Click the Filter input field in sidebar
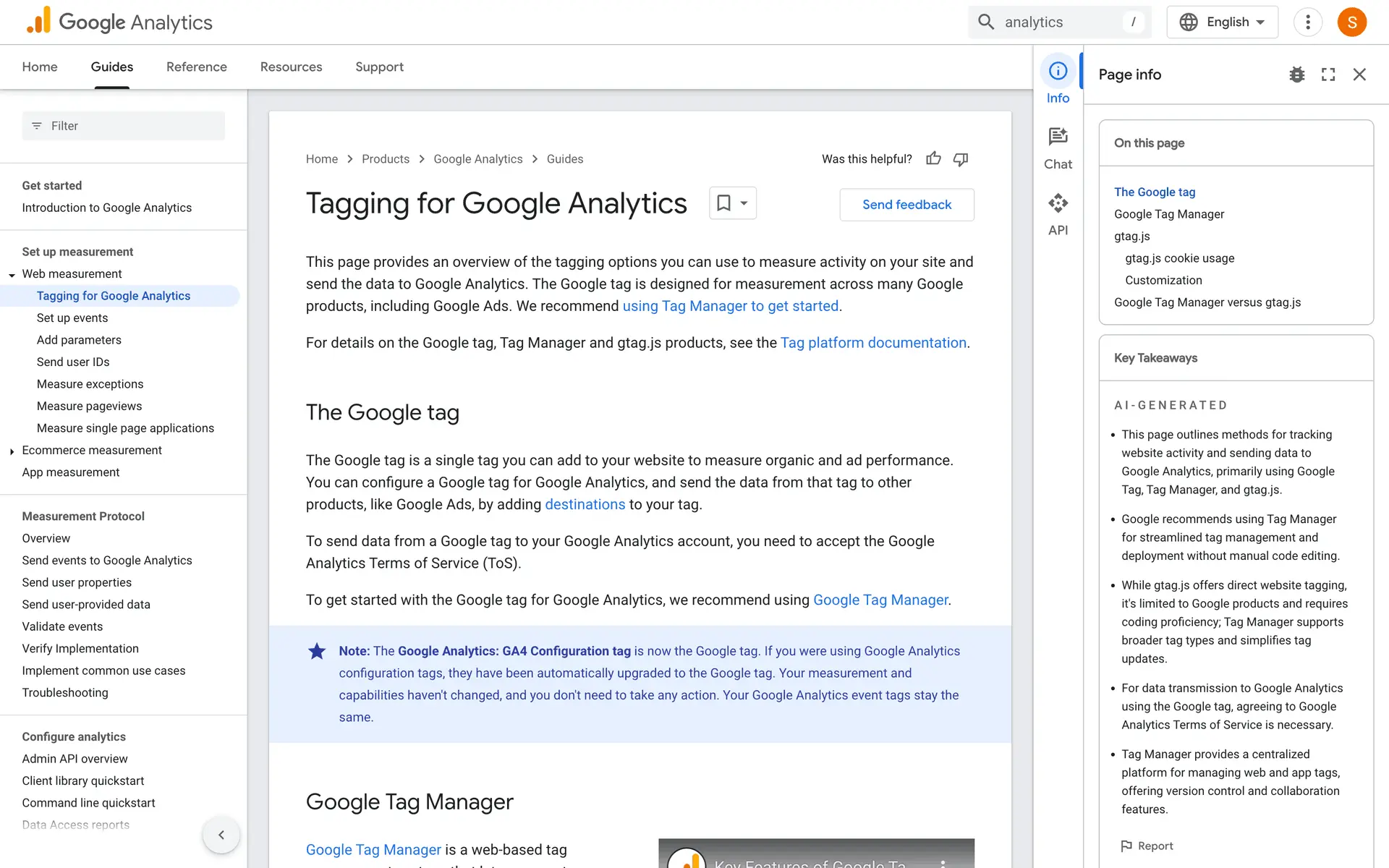This screenshot has height=868, width=1389. point(123,126)
